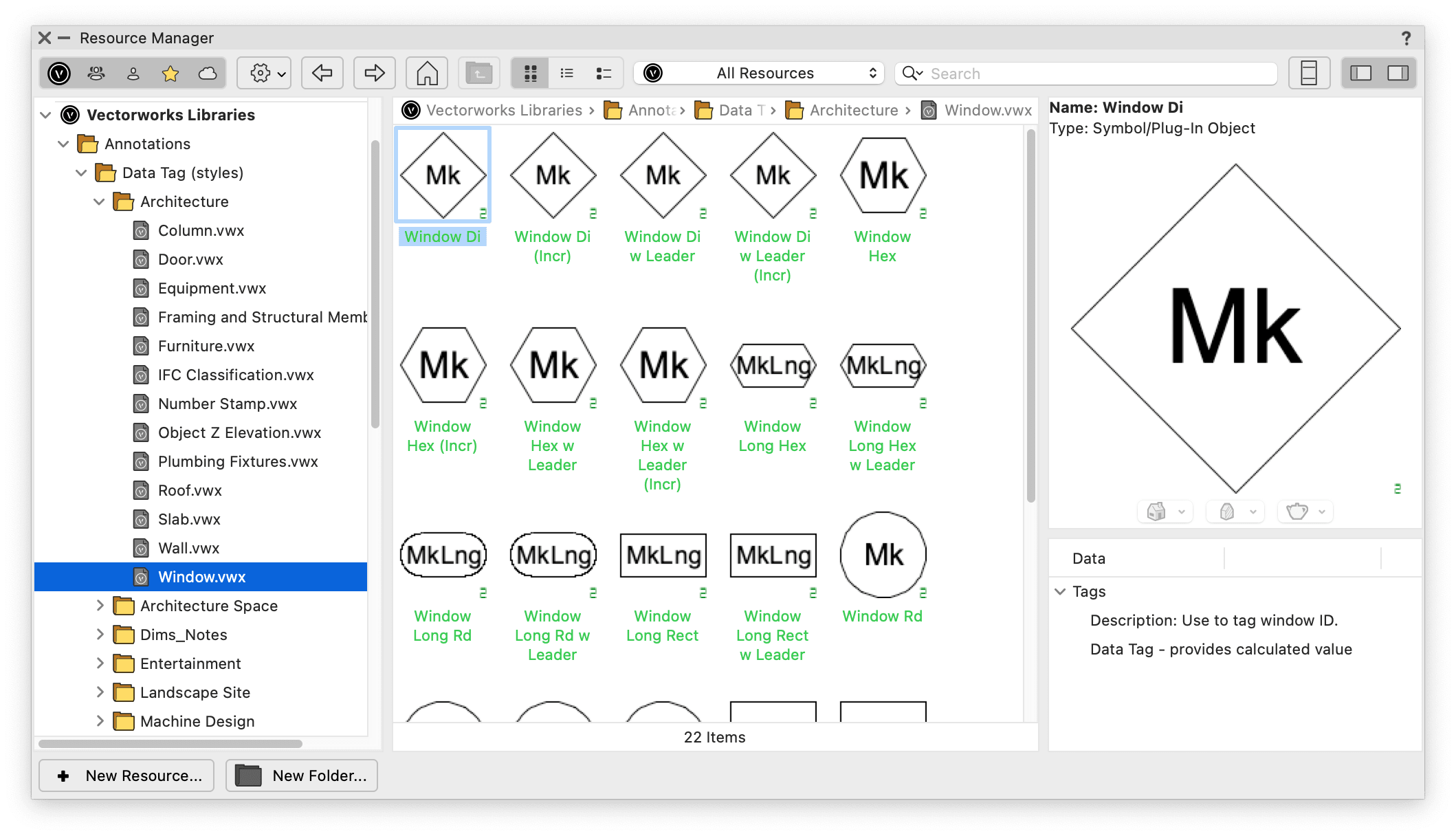
Task: Open the workgroup libraries filter icon
Action: (x=96, y=72)
